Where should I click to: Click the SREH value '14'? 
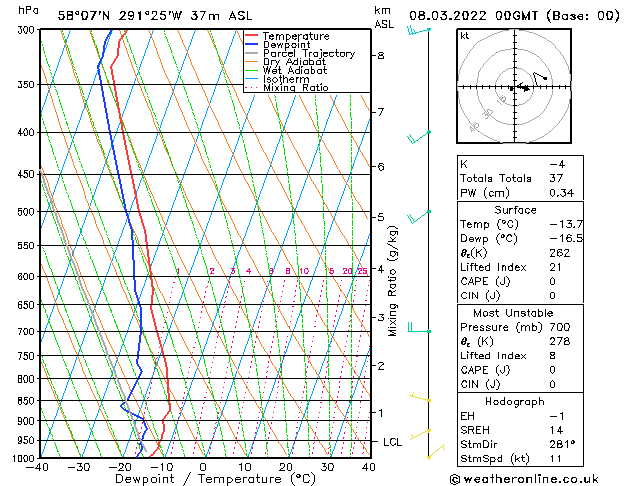[556, 430]
